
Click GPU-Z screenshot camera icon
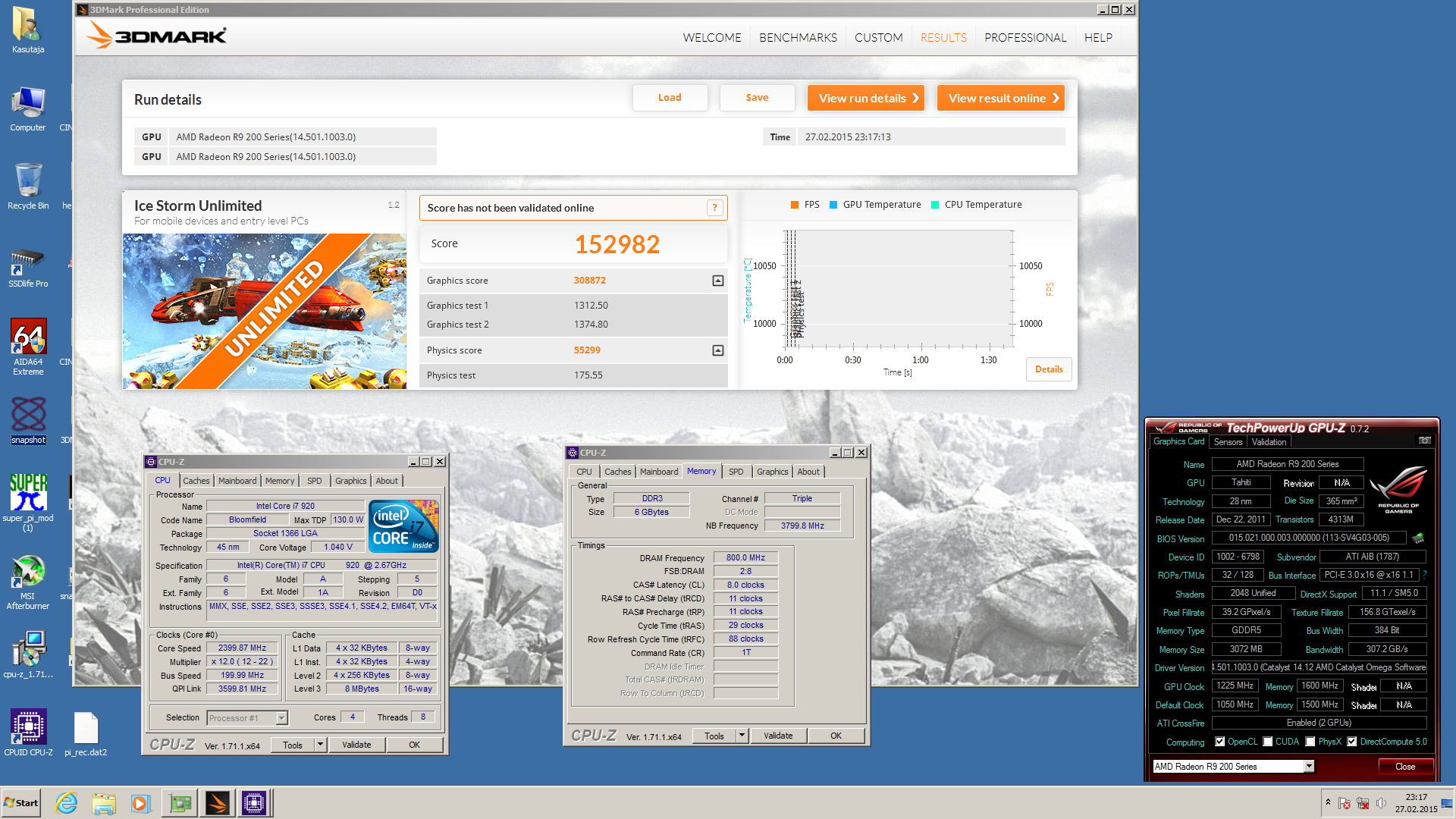click(x=1424, y=441)
